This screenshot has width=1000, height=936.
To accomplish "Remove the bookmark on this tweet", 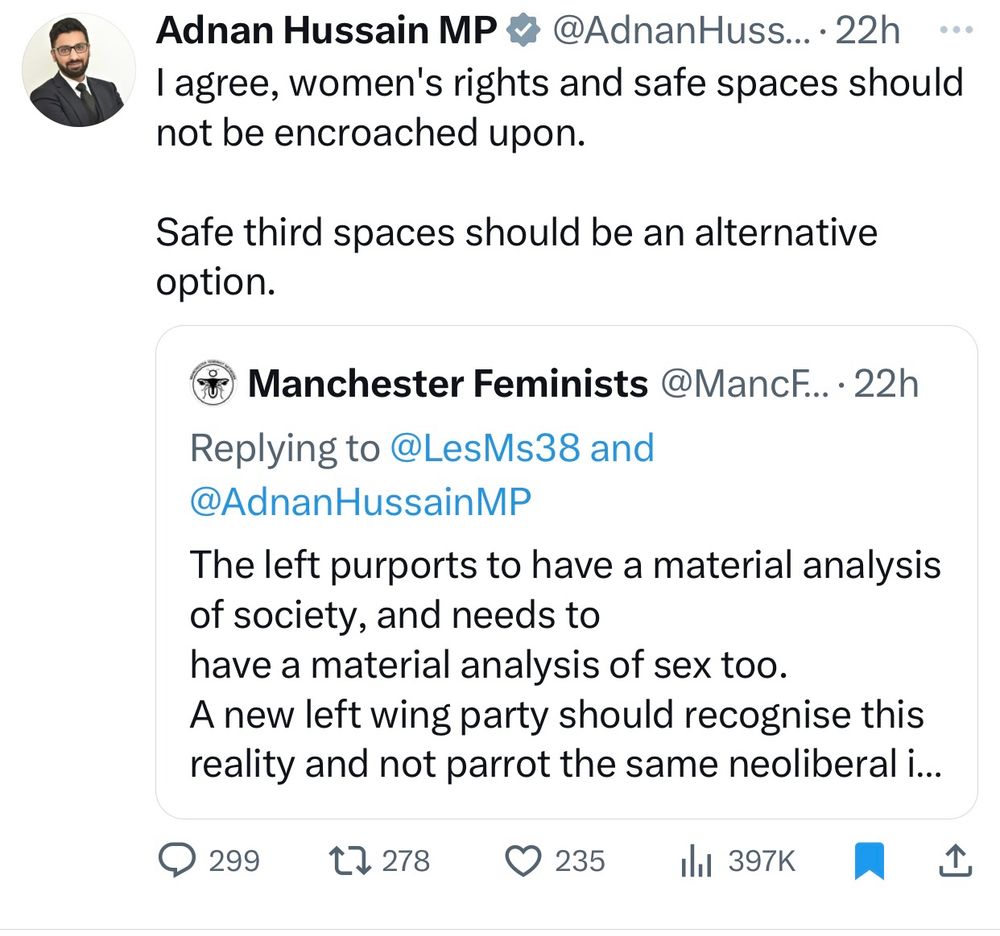I will click(870, 859).
